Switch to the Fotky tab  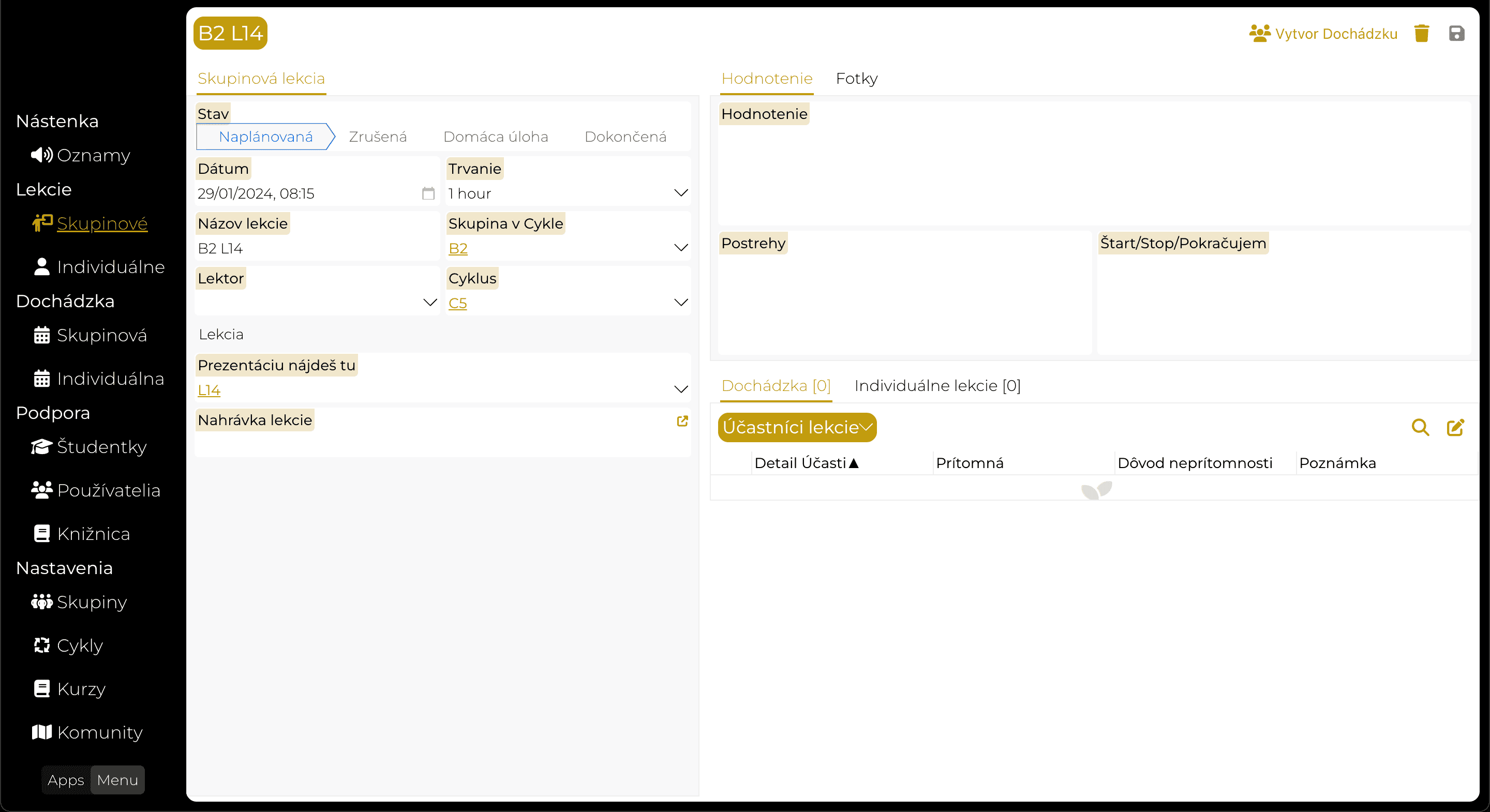(857, 79)
